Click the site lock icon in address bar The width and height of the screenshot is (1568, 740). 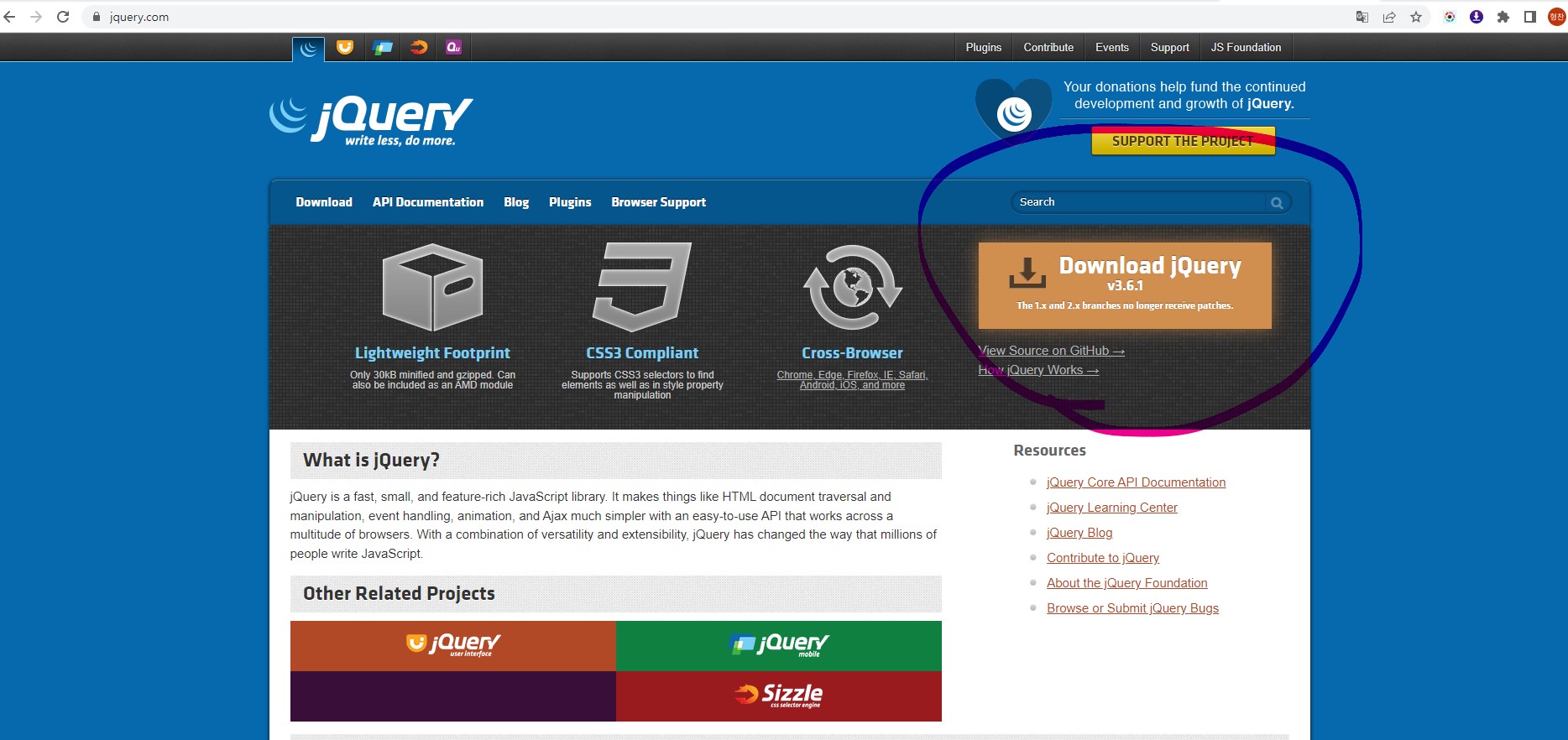97,17
